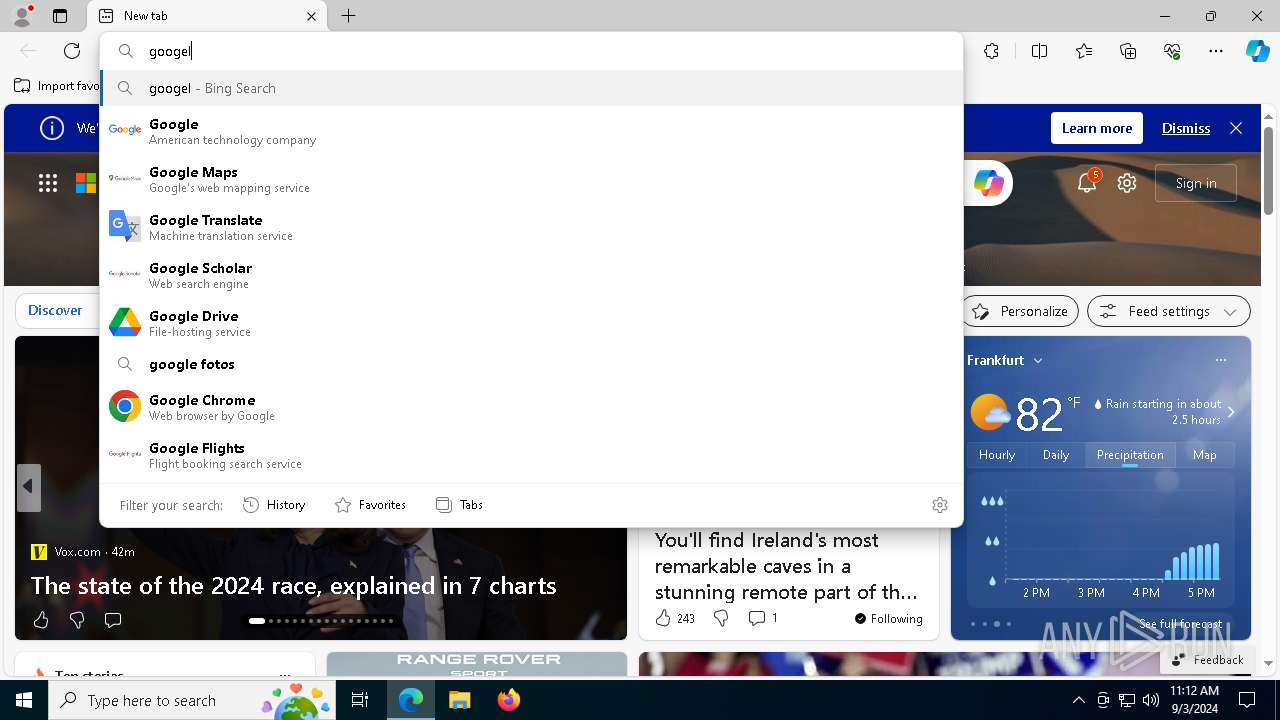The image size is (1280, 720).
Task: Open Microsoft Edge in taskbar
Action: [411, 700]
